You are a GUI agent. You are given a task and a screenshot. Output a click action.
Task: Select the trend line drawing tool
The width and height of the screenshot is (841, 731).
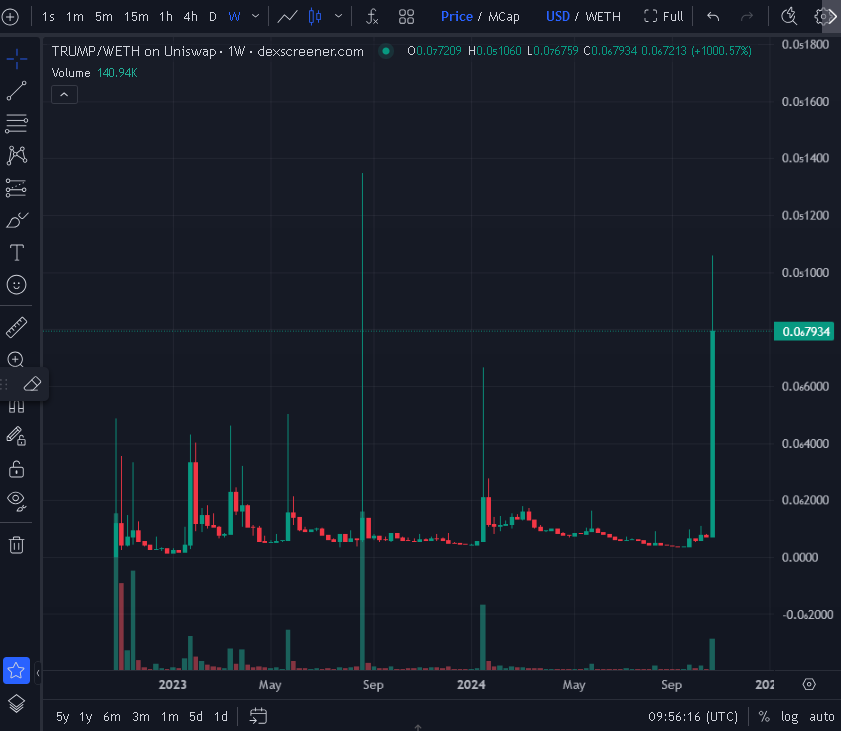coord(17,91)
